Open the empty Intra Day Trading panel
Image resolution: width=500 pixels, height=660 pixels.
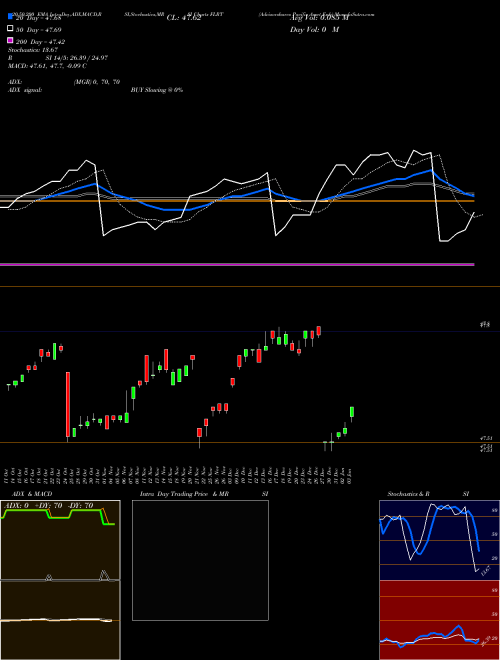coord(200,560)
